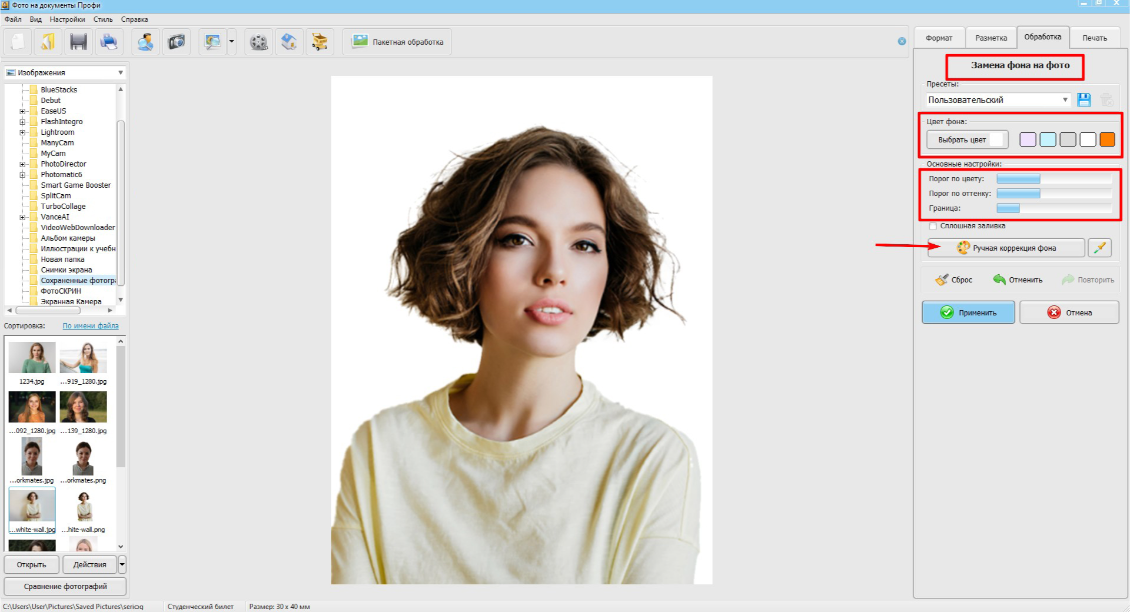The height and width of the screenshot is (612, 1130).
Task: Save preset with blue floppy icon
Action: click(x=1084, y=100)
